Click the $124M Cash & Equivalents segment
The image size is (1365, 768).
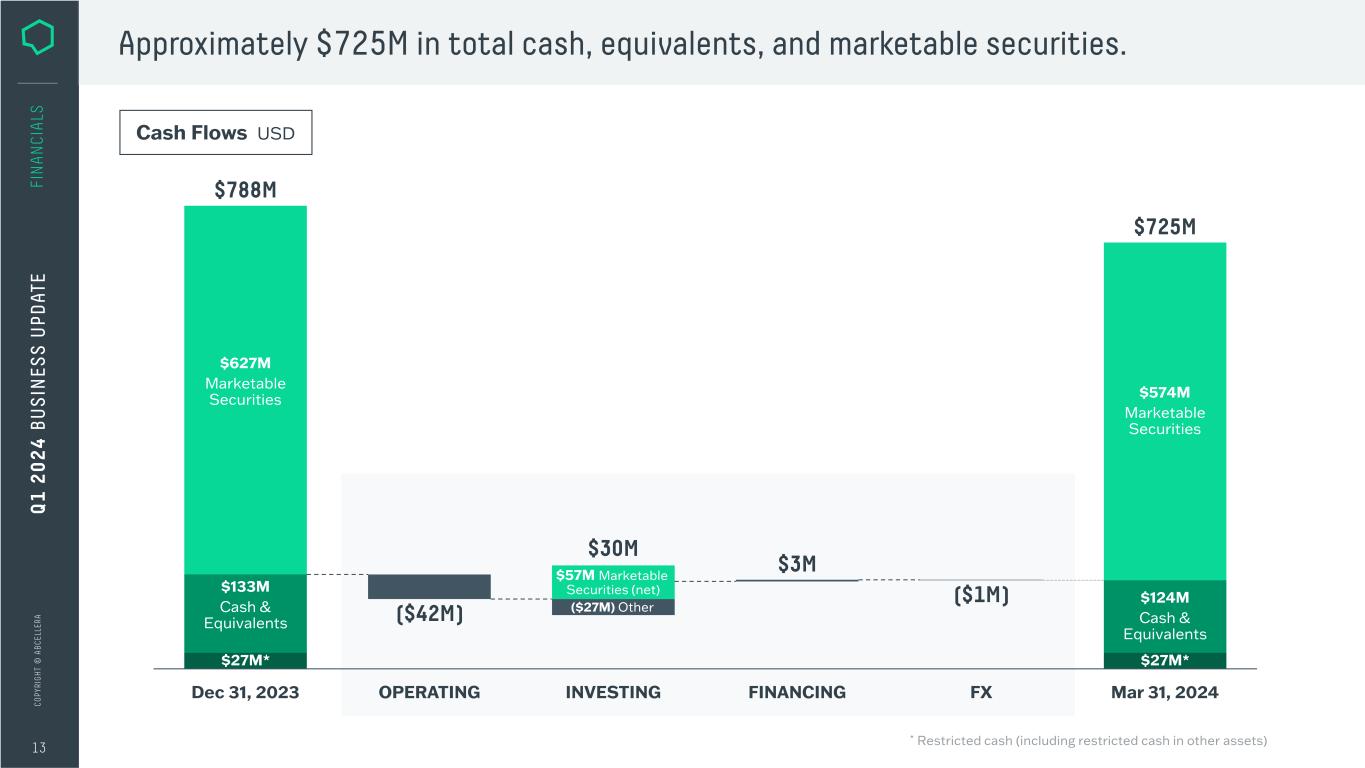(1165, 616)
